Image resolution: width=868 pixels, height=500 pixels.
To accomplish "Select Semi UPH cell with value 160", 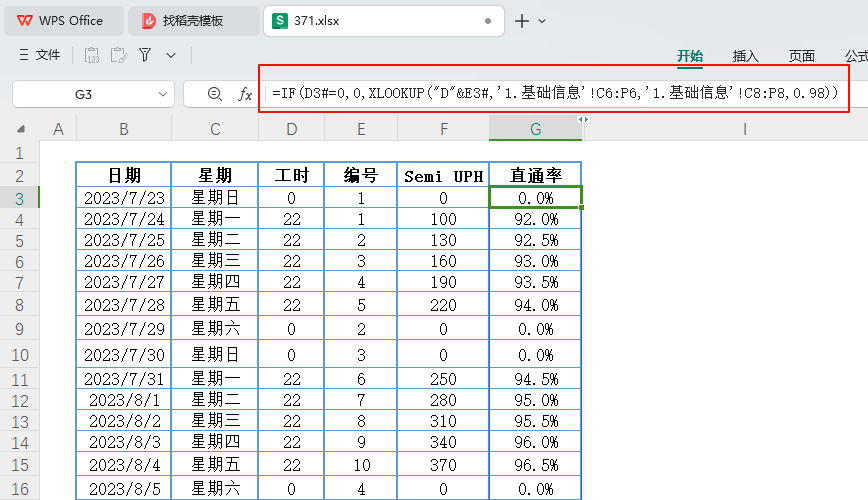I will tap(443, 261).
